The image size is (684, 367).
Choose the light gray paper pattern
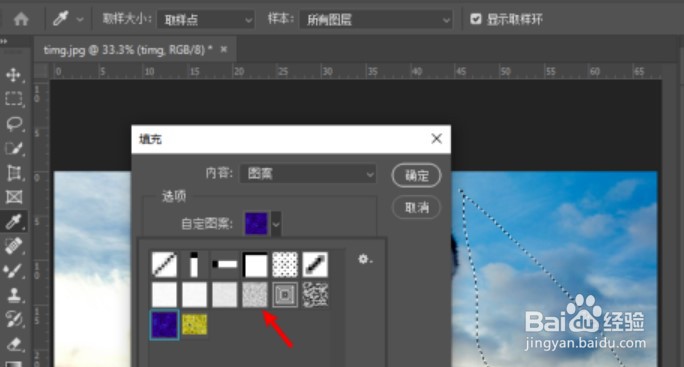(x=225, y=295)
